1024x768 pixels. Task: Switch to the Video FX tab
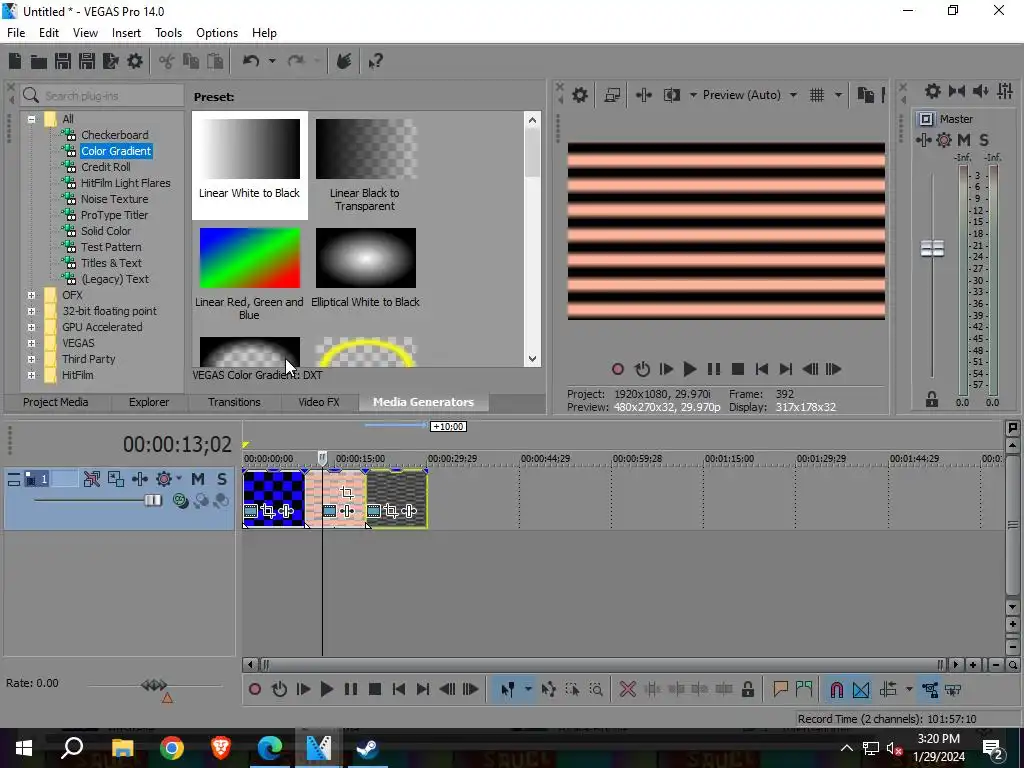point(319,402)
